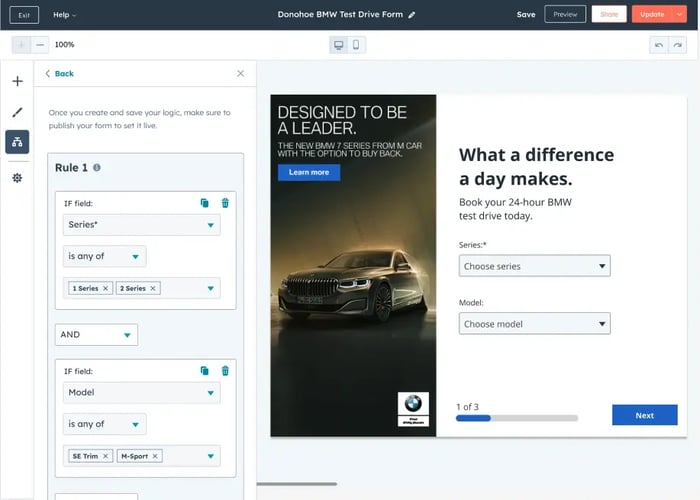The width and height of the screenshot is (700, 500).
Task: Delete the Series condition with the trash icon
Action: [225, 203]
